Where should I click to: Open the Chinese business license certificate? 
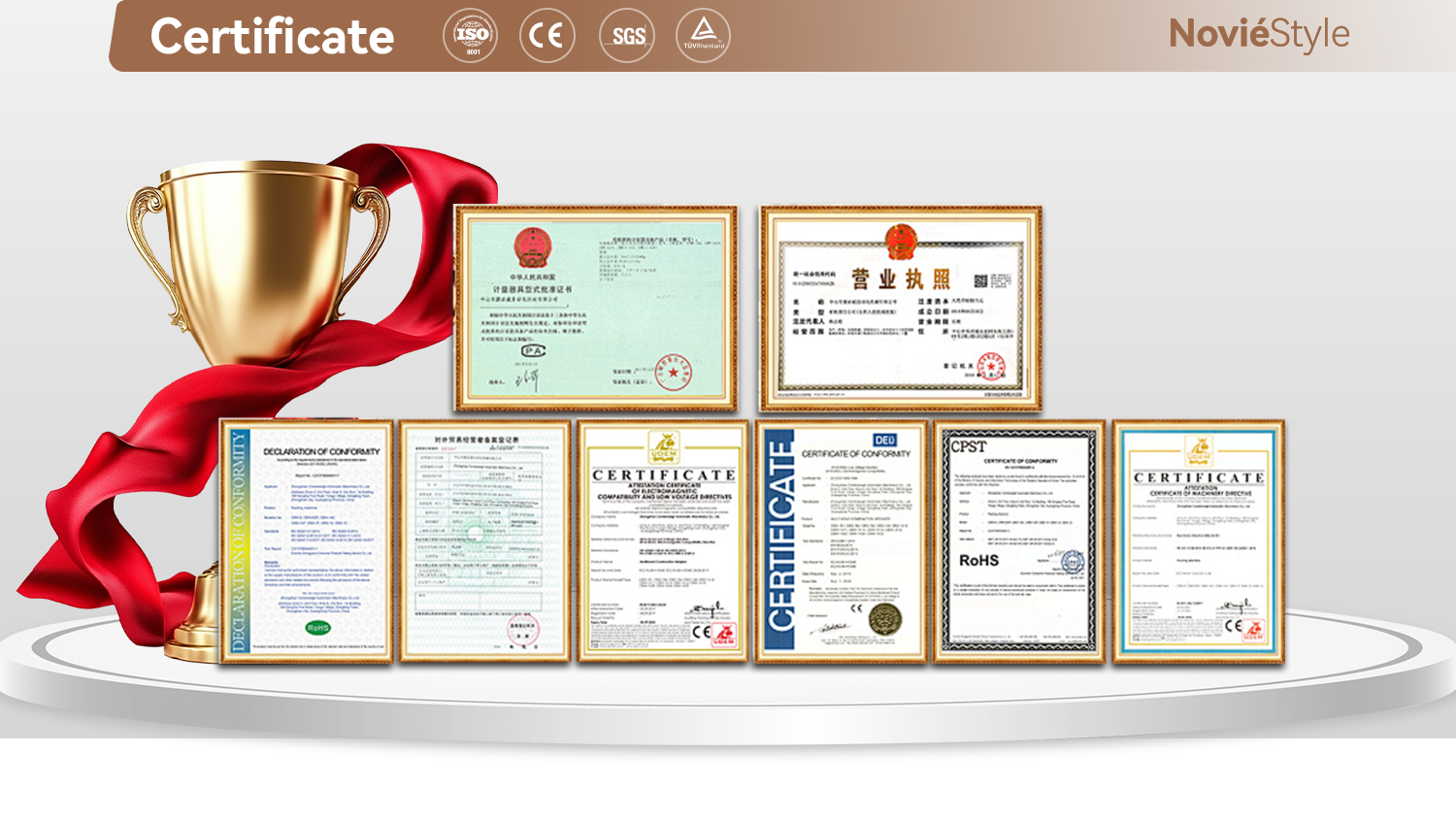tap(901, 309)
